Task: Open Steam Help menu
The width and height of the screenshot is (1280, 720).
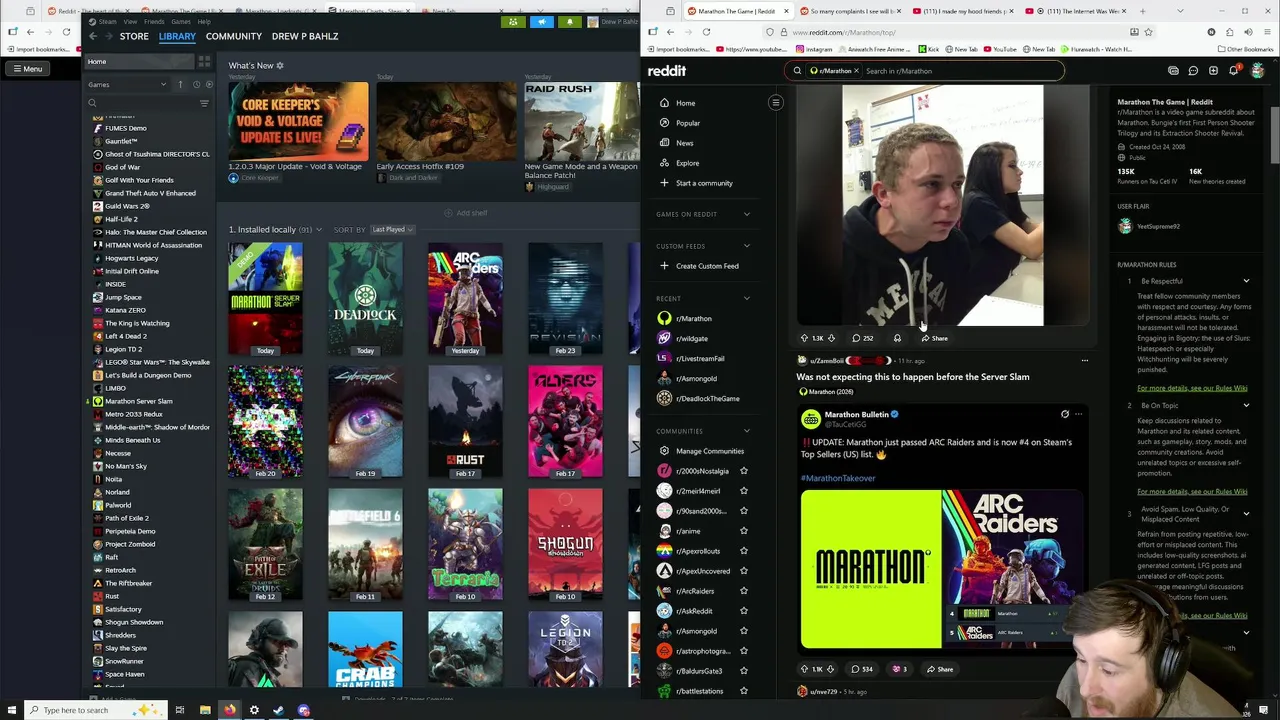Action: [204, 21]
